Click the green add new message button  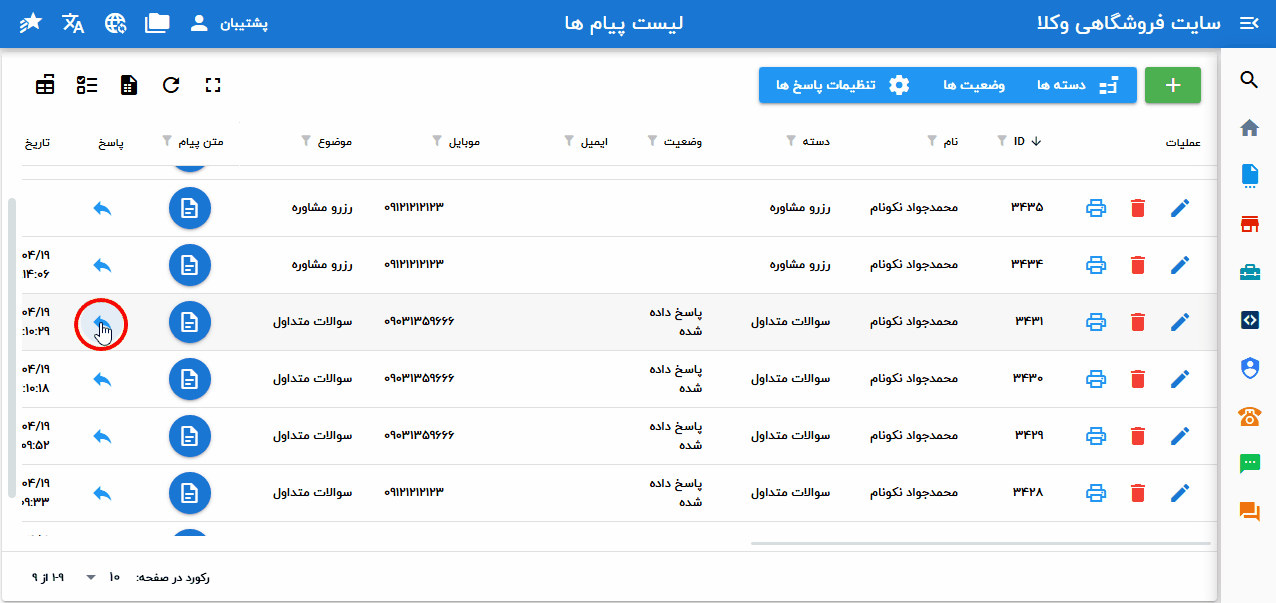tap(1172, 85)
